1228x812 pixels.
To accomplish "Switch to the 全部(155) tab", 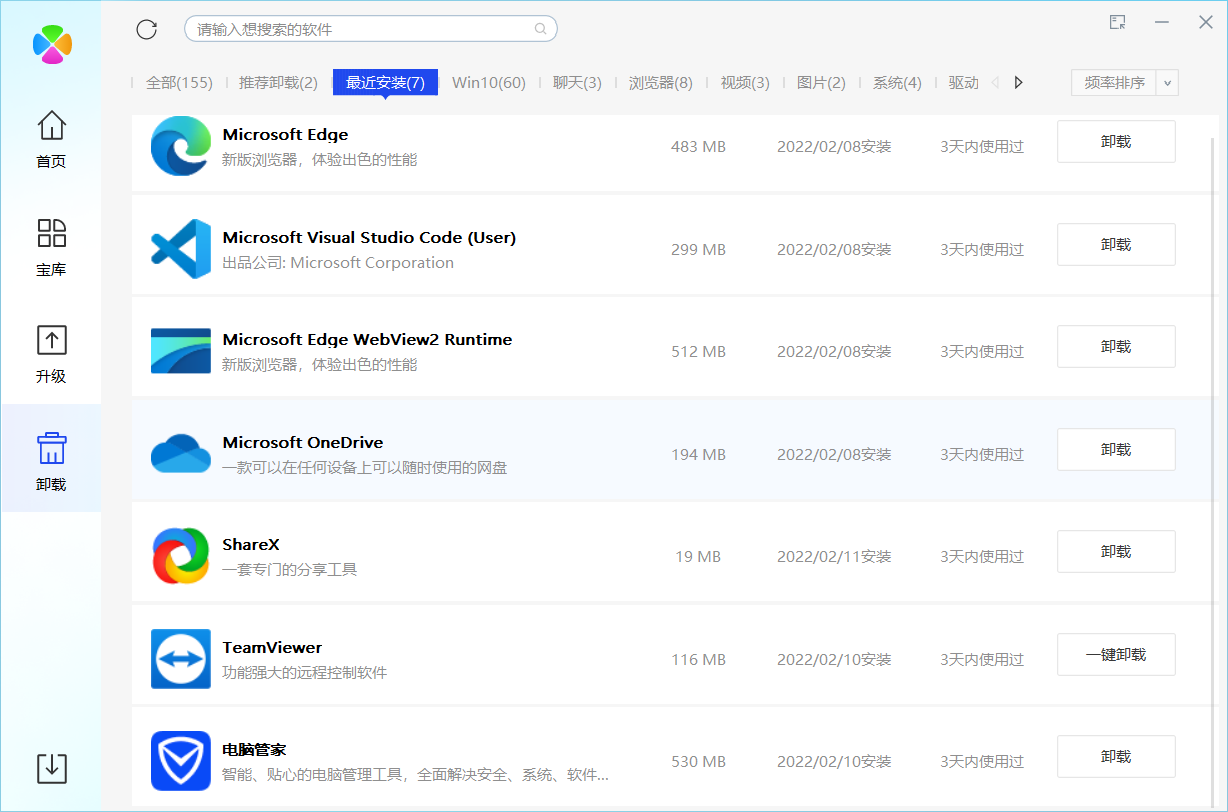I will (179, 83).
